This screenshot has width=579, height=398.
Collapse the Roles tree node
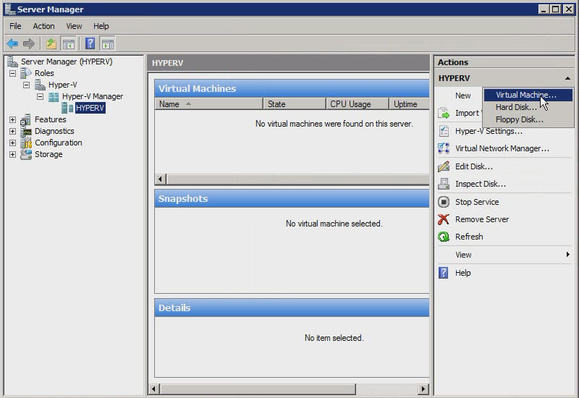click(x=13, y=73)
